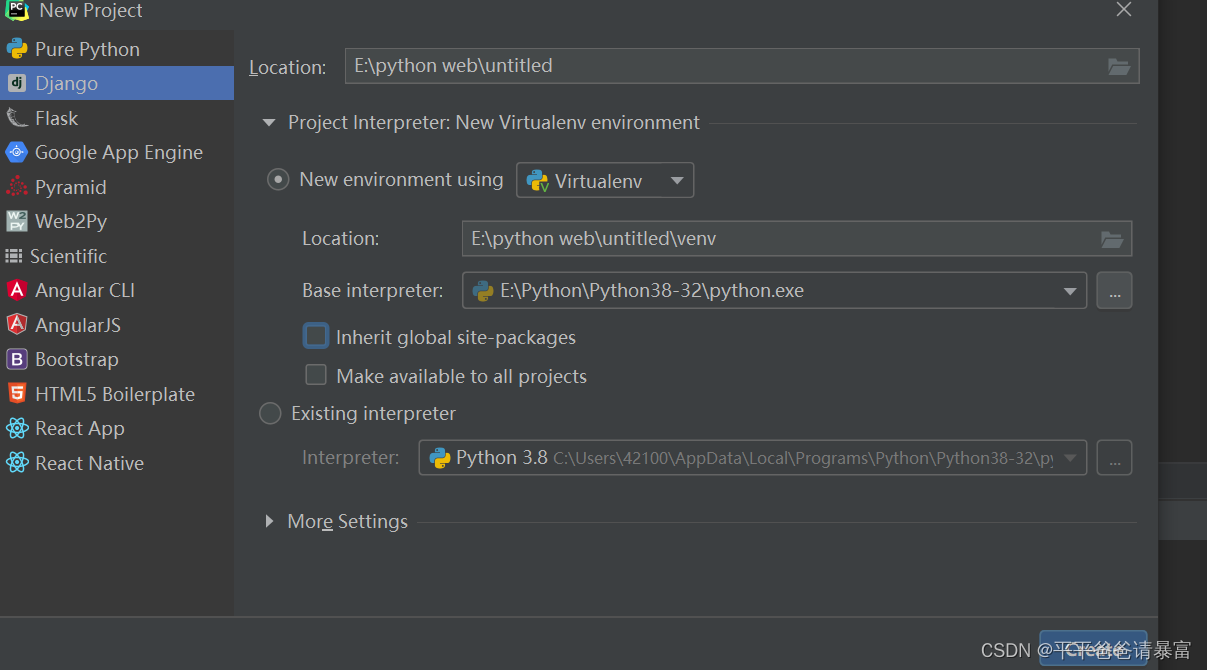Expand the More Settings section
Viewport: 1207px width, 670px height.
[269, 521]
